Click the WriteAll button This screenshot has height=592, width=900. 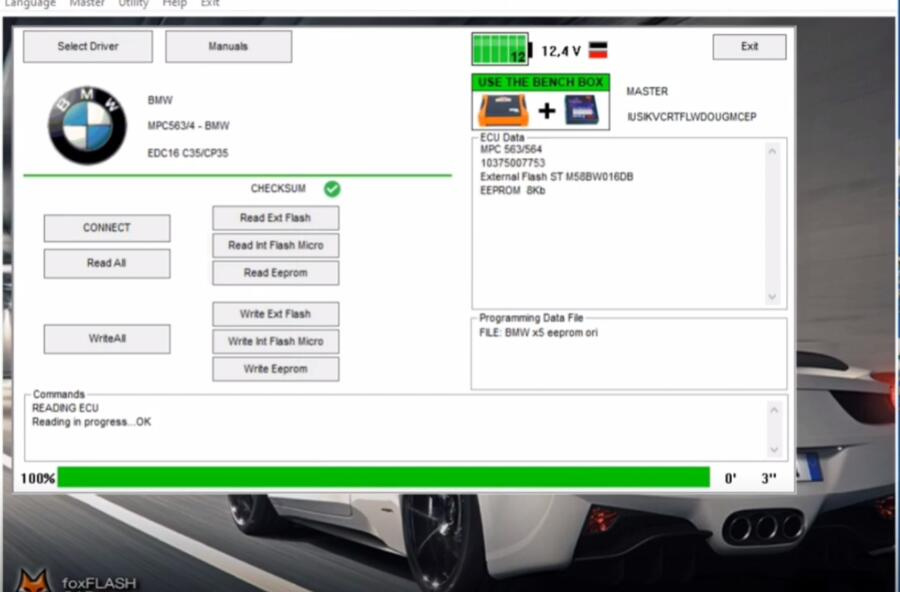click(107, 339)
